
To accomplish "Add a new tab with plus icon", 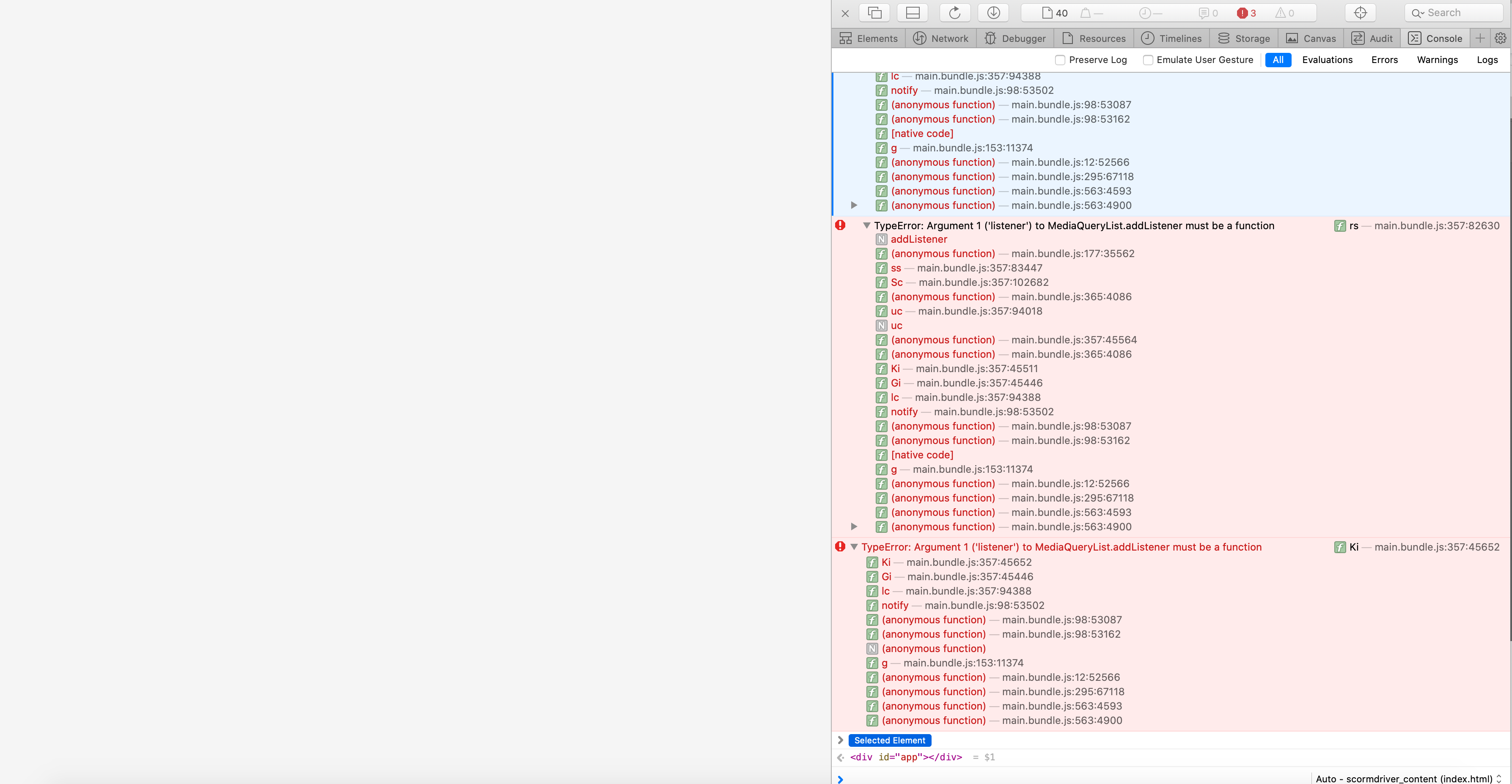I will point(1480,38).
